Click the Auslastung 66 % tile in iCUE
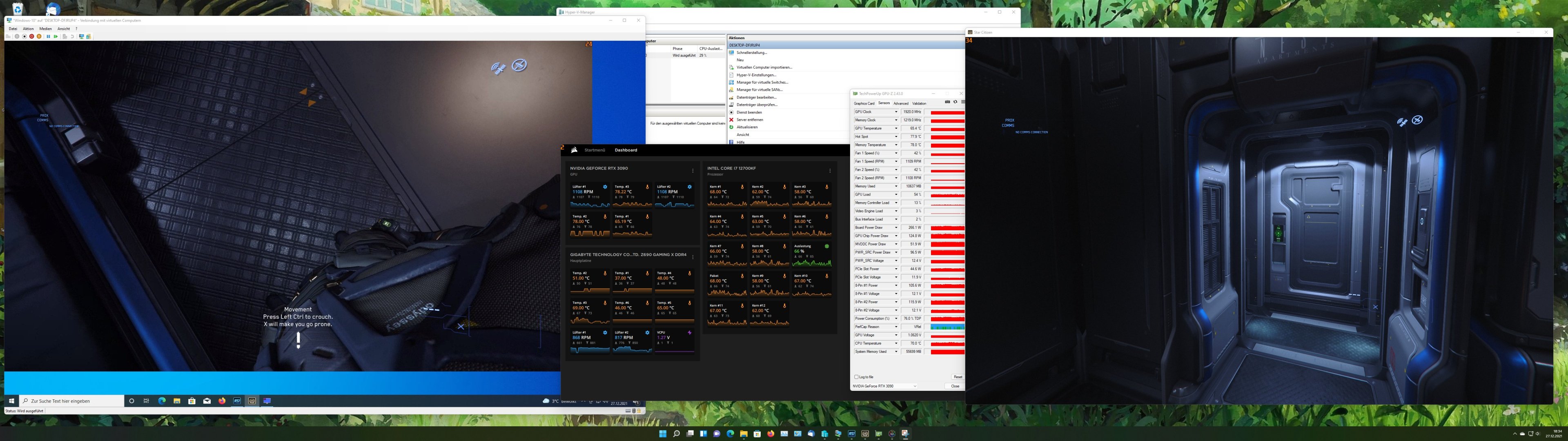 click(813, 255)
